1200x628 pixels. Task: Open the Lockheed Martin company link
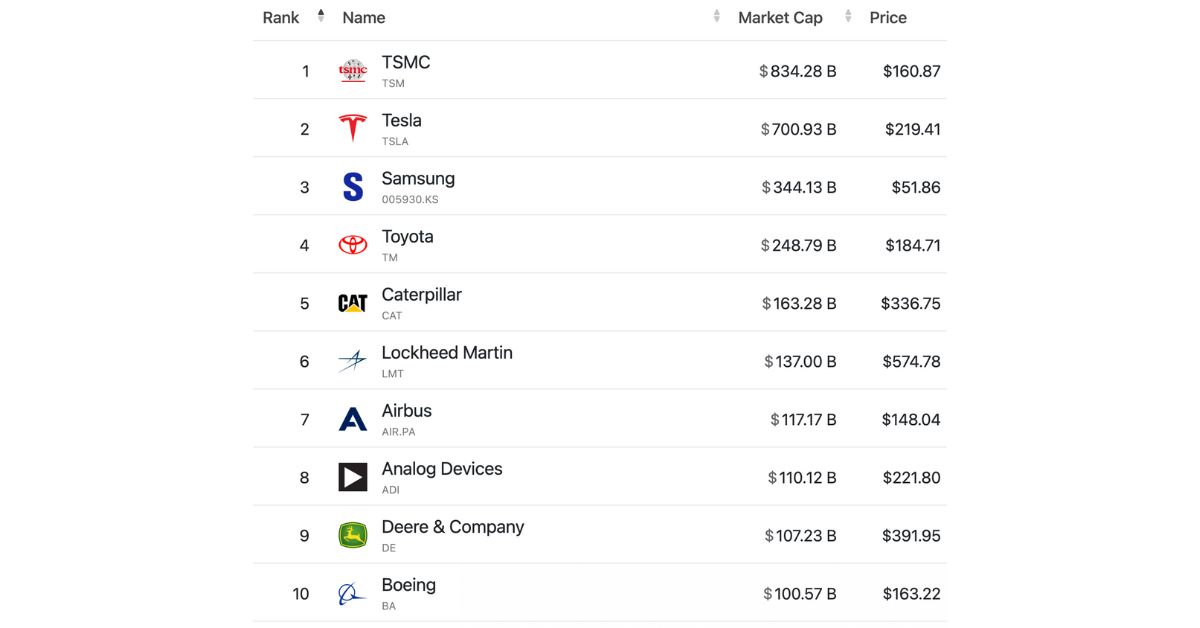pyautogui.click(x=447, y=353)
